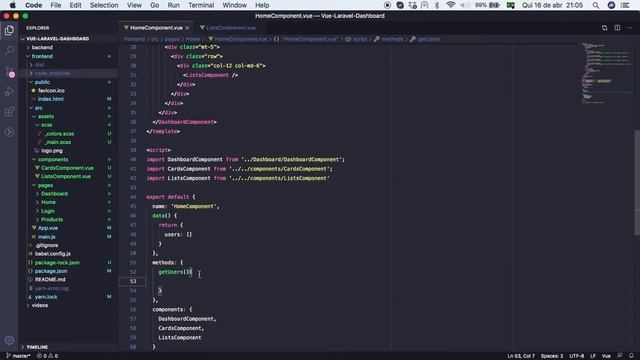The height and width of the screenshot is (360, 640).
Task: Click 'getUsers' in the breadcrumb
Action: coord(429,39)
